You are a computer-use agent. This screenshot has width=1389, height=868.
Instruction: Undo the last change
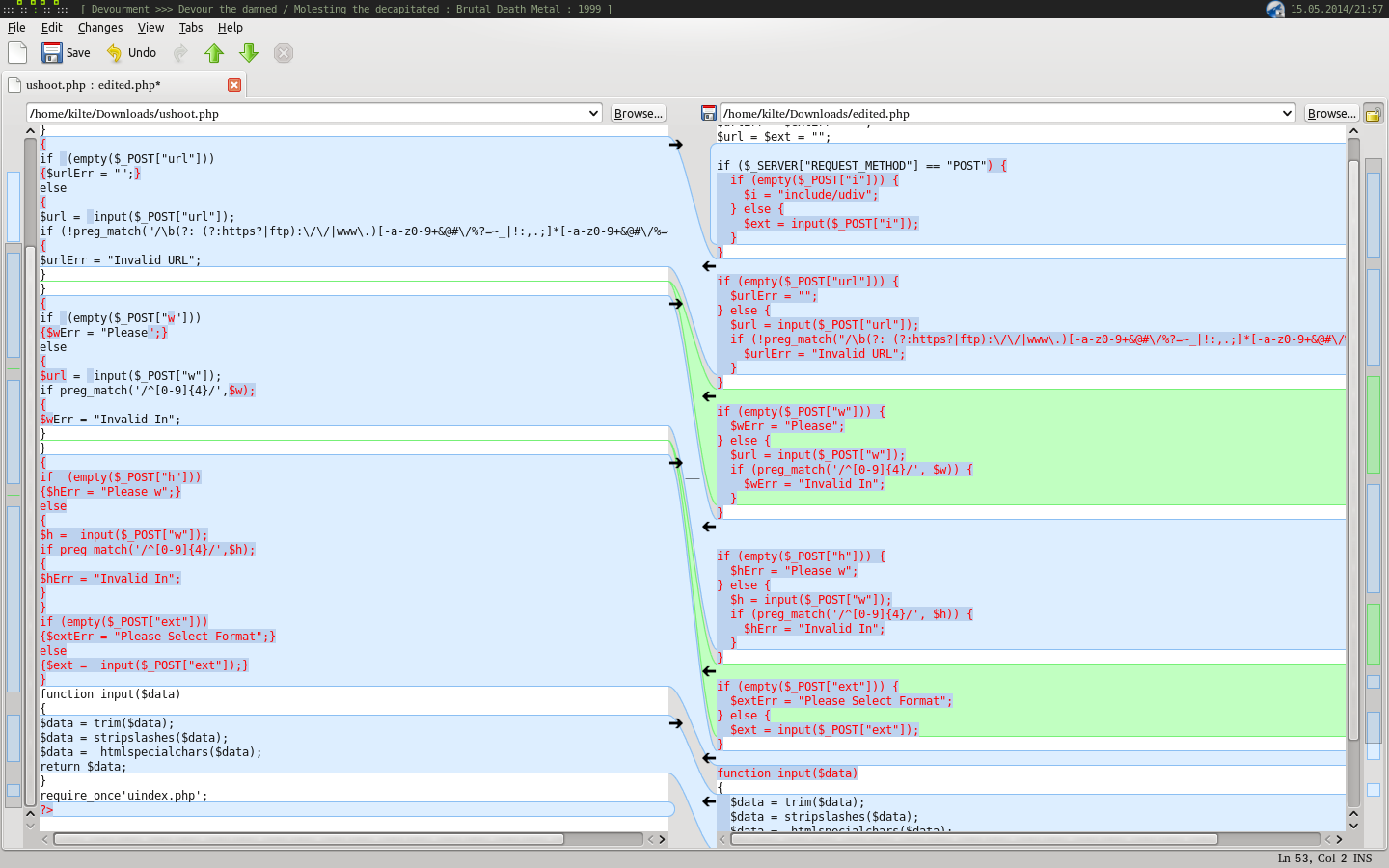point(131,53)
